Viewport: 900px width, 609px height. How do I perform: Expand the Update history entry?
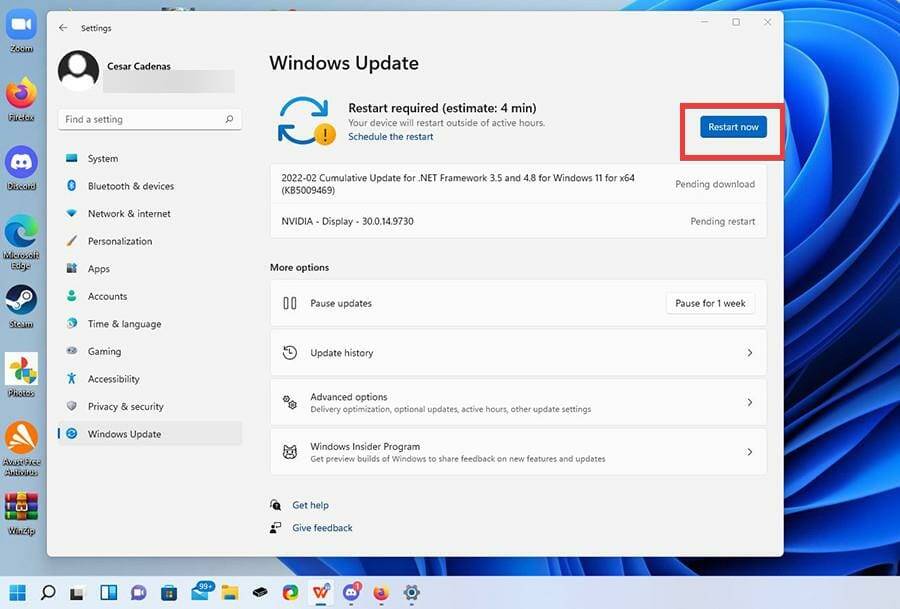point(518,352)
